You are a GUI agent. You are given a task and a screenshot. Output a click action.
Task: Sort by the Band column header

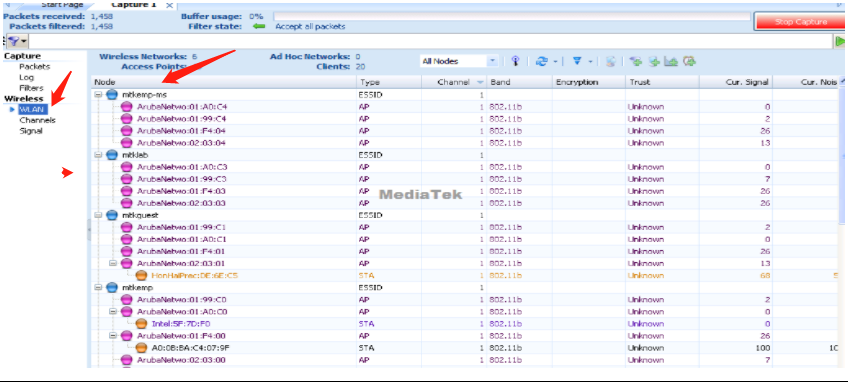(519, 82)
